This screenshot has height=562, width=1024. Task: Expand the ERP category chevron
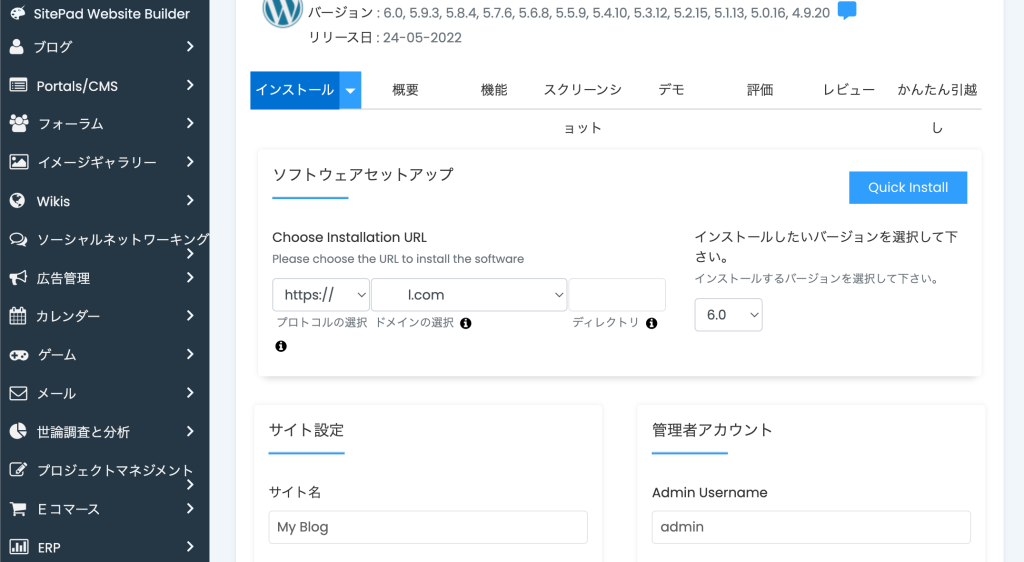tap(190, 546)
